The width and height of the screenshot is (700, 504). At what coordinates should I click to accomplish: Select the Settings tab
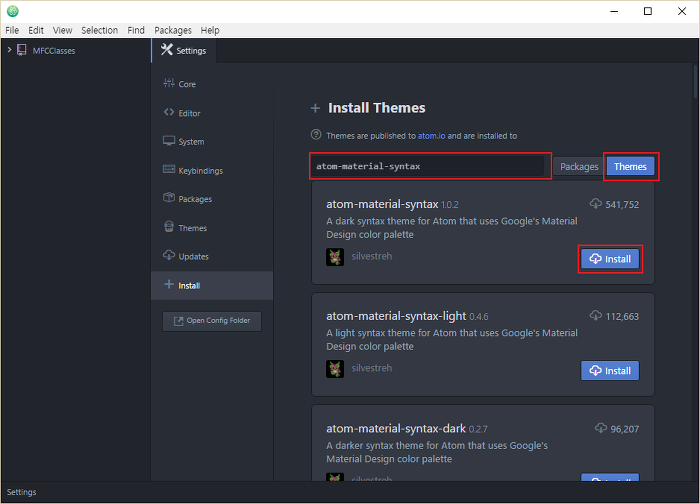(x=184, y=50)
